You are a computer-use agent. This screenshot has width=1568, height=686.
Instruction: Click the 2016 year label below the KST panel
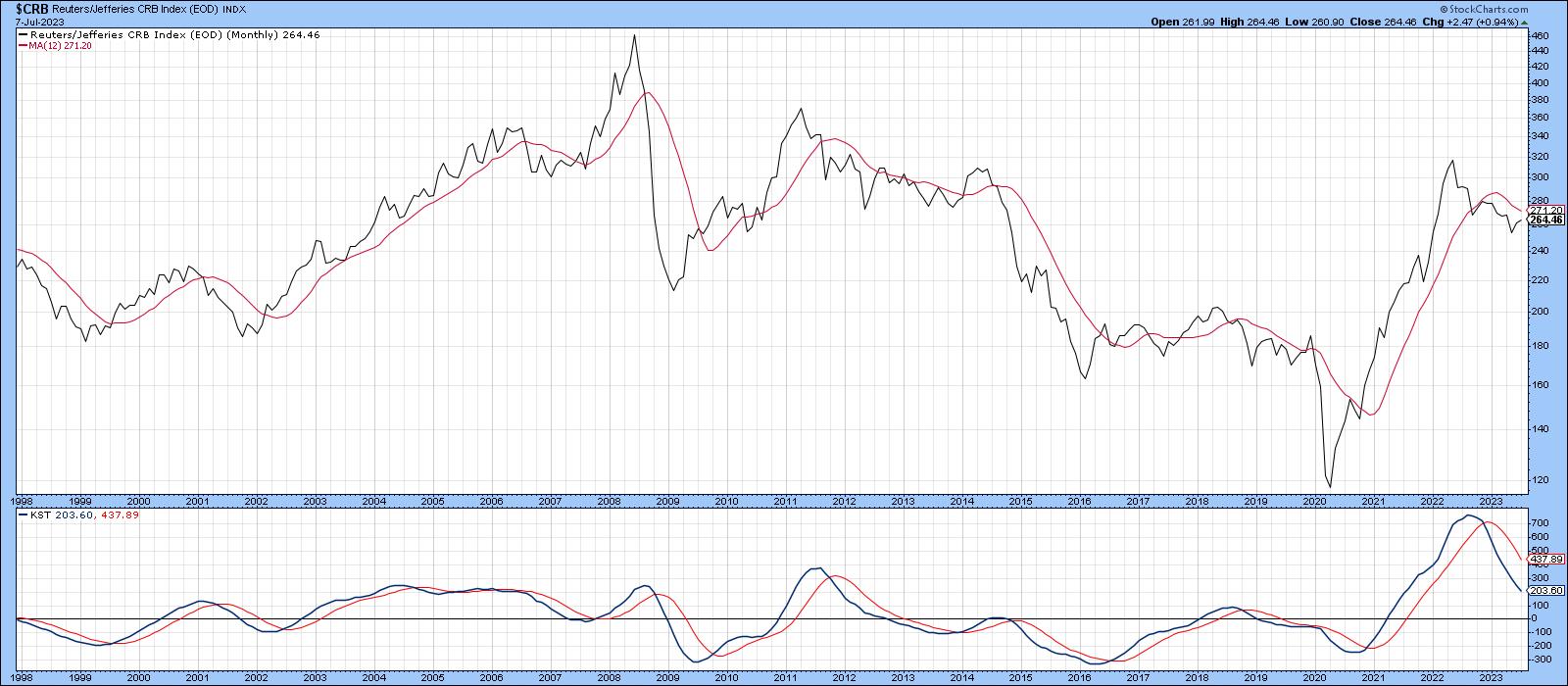1079,678
